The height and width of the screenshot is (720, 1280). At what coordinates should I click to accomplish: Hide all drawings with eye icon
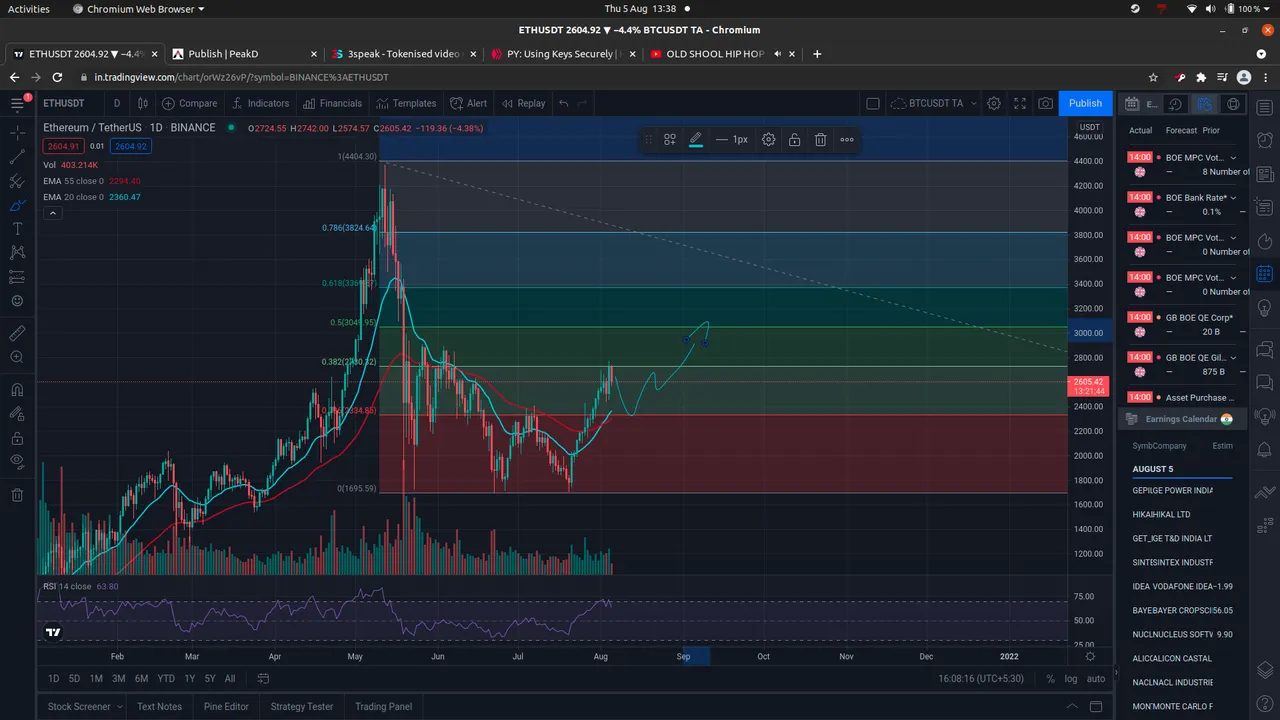click(17, 461)
